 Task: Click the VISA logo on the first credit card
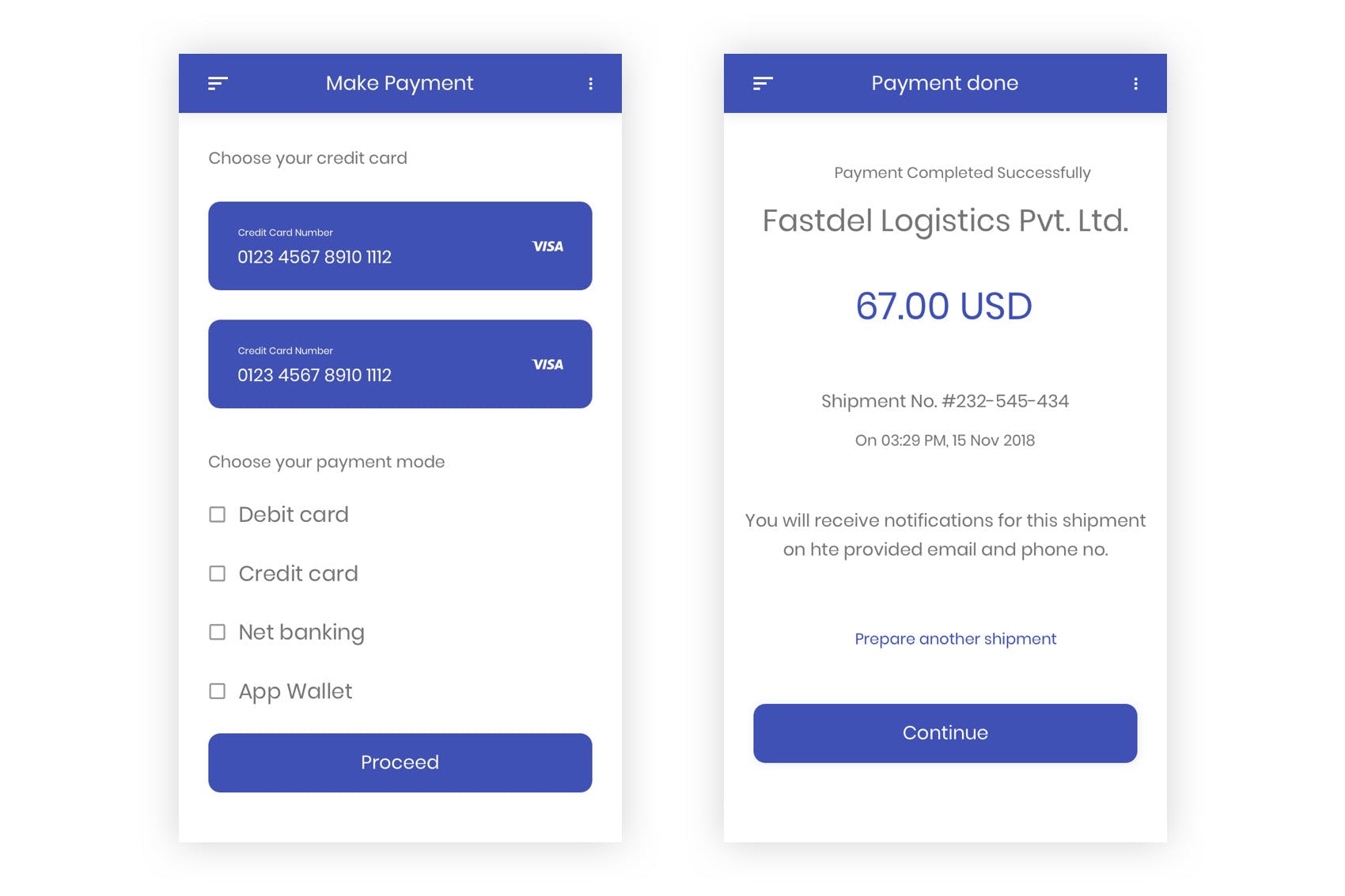pos(547,246)
